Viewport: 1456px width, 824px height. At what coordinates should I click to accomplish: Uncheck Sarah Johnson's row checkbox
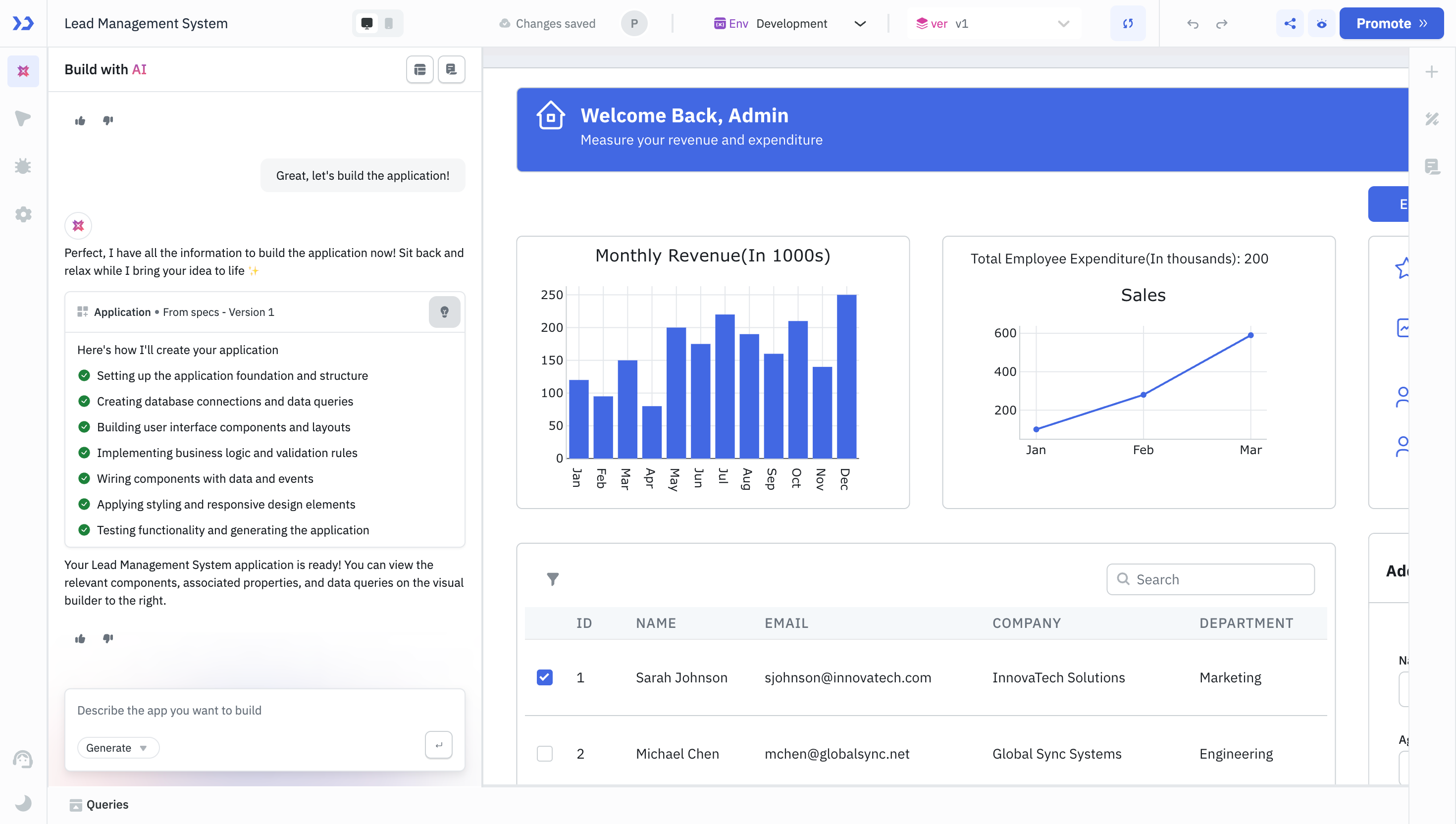tap(544, 677)
